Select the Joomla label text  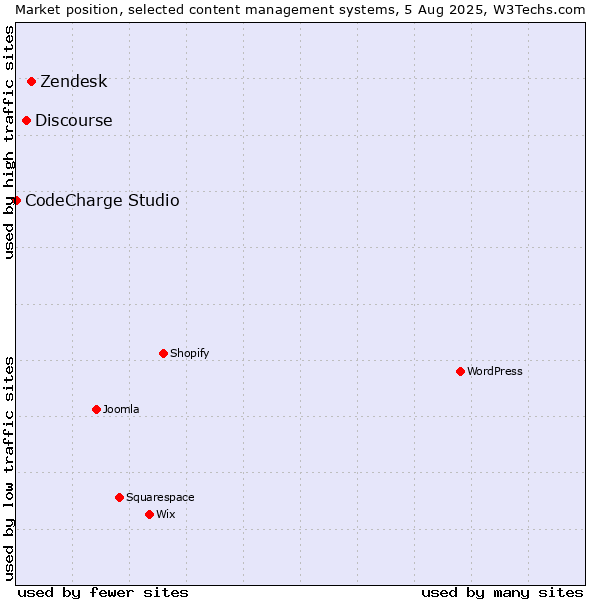click(121, 409)
